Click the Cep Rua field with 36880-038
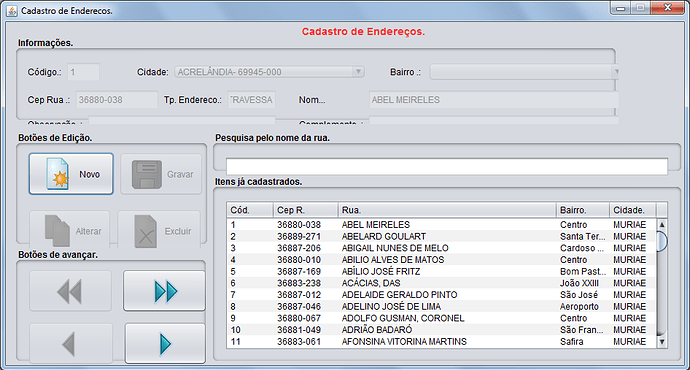The height and width of the screenshot is (370, 690). [x=117, y=100]
